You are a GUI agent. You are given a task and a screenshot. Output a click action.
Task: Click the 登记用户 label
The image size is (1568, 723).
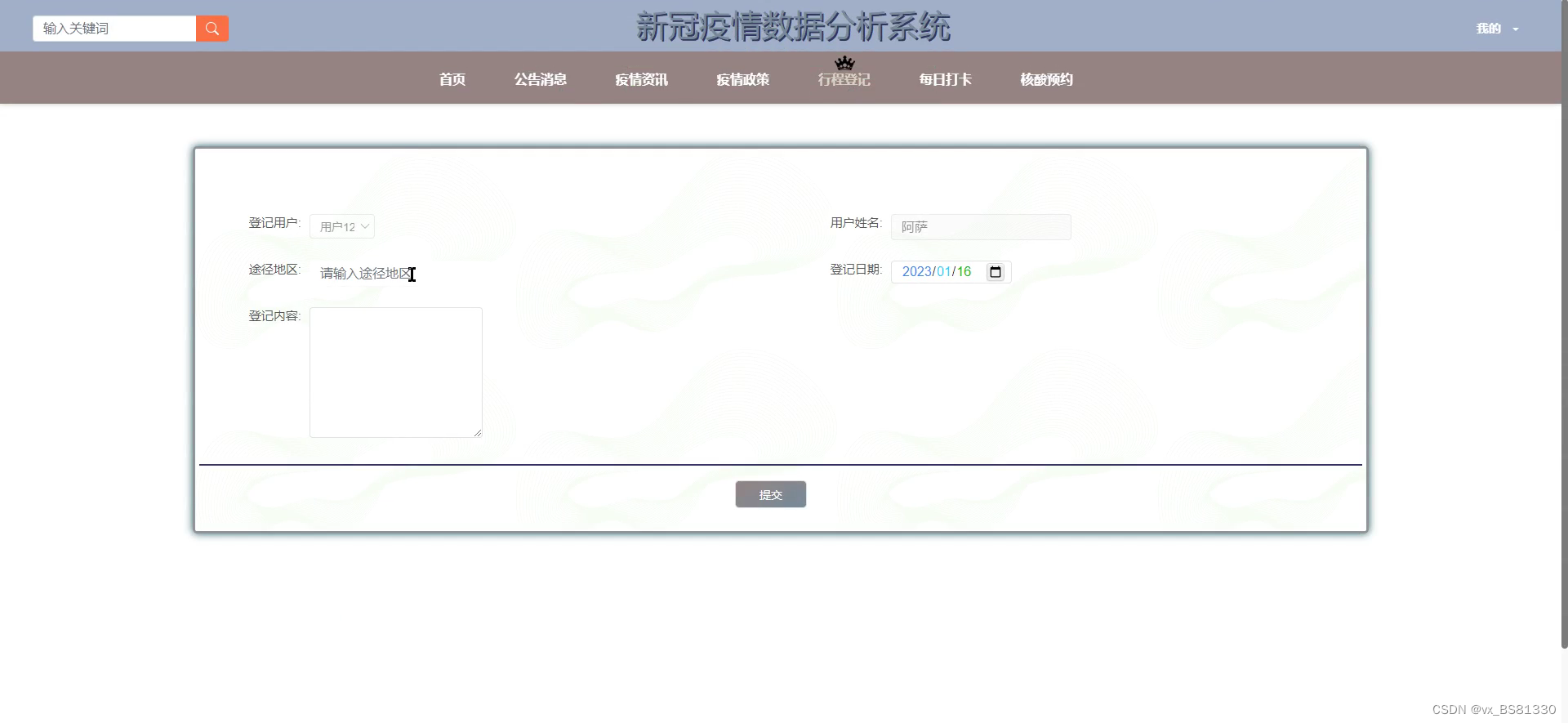pyautogui.click(x=274, y=223)
